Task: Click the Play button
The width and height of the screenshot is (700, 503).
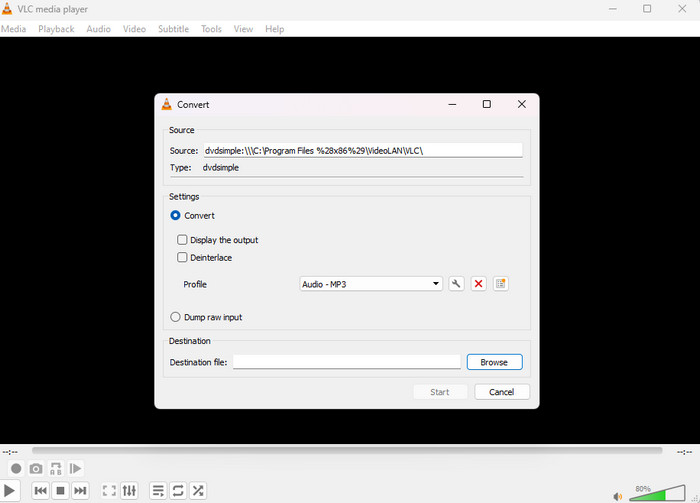Action: click(9, 491)
